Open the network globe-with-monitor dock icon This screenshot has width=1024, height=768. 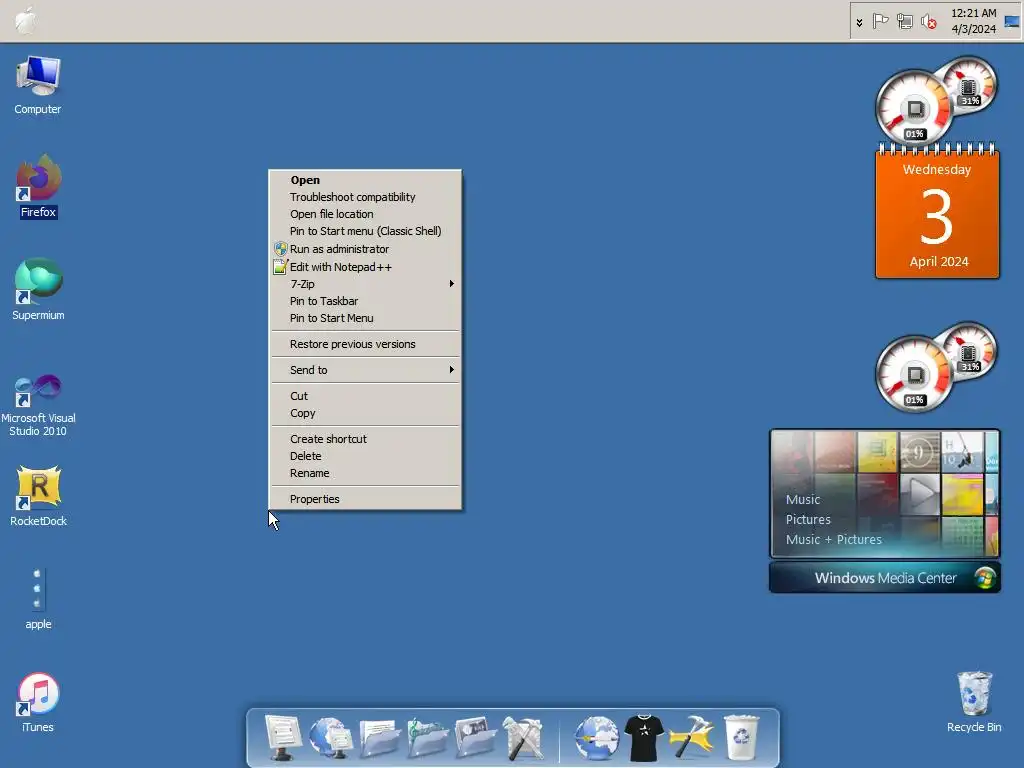330,738
